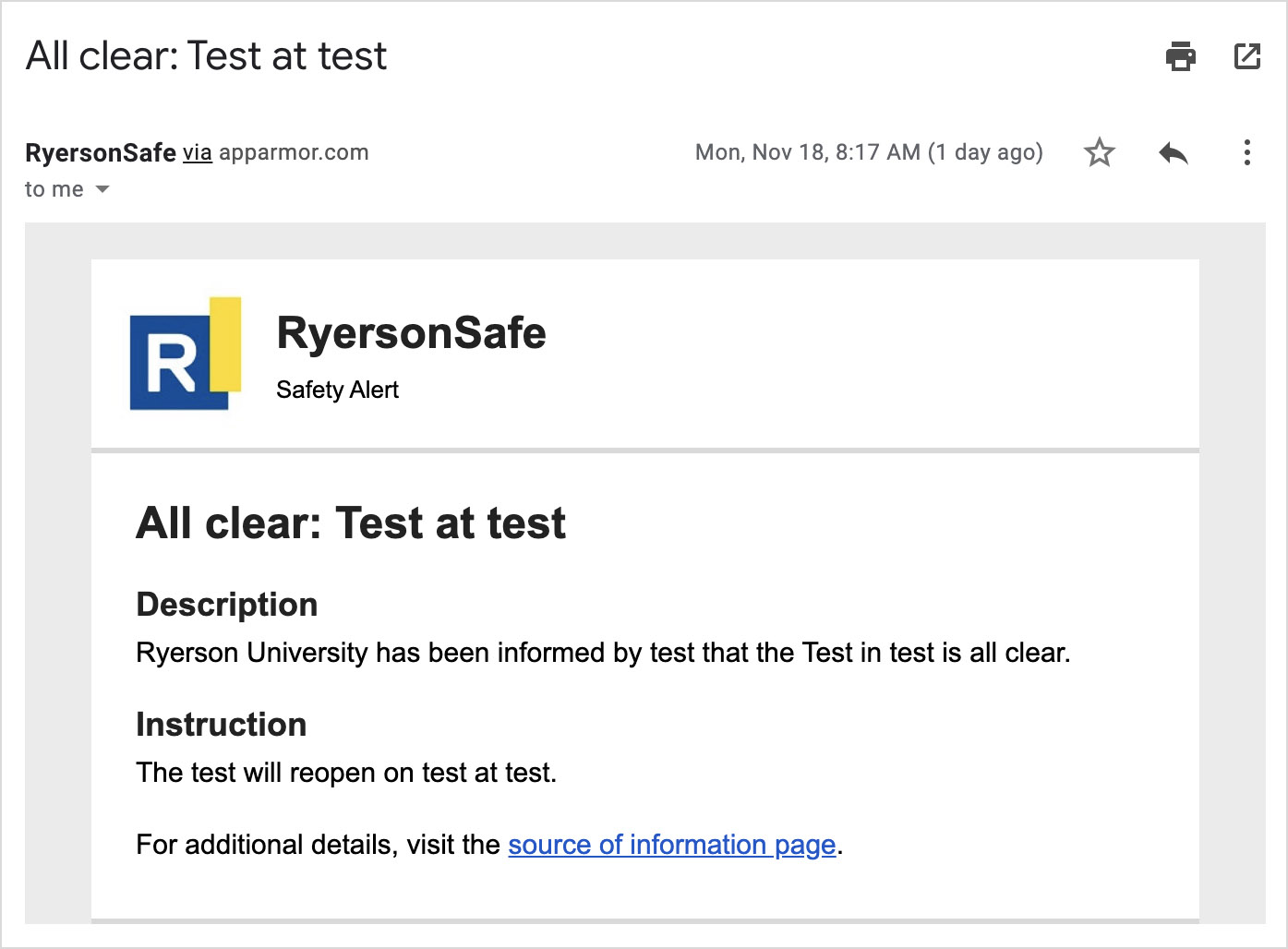Click the Safety Alert header text
Viewport: 1288px width, 949px height.
(x=337, y=389)
